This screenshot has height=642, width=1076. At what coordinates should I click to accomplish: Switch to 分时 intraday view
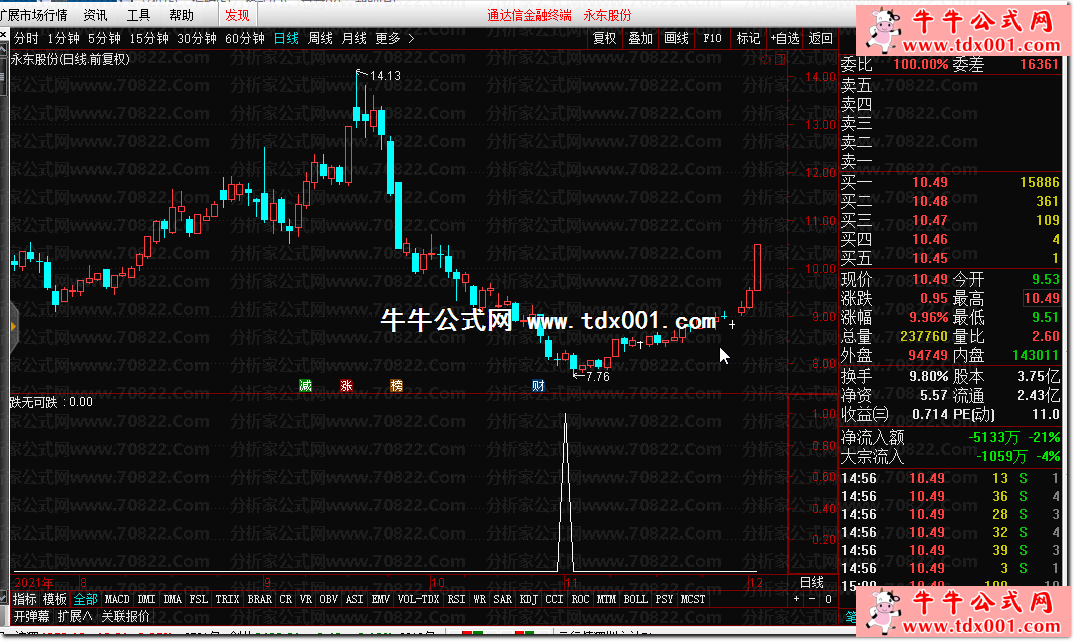pos(26,38)
